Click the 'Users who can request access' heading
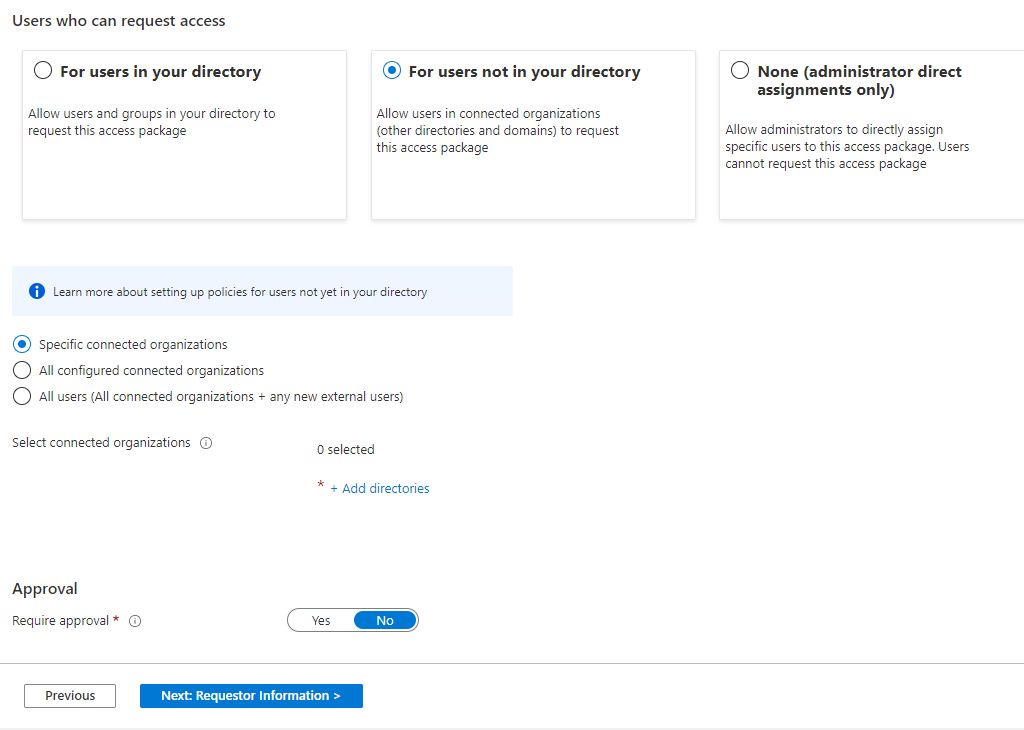 119,20
